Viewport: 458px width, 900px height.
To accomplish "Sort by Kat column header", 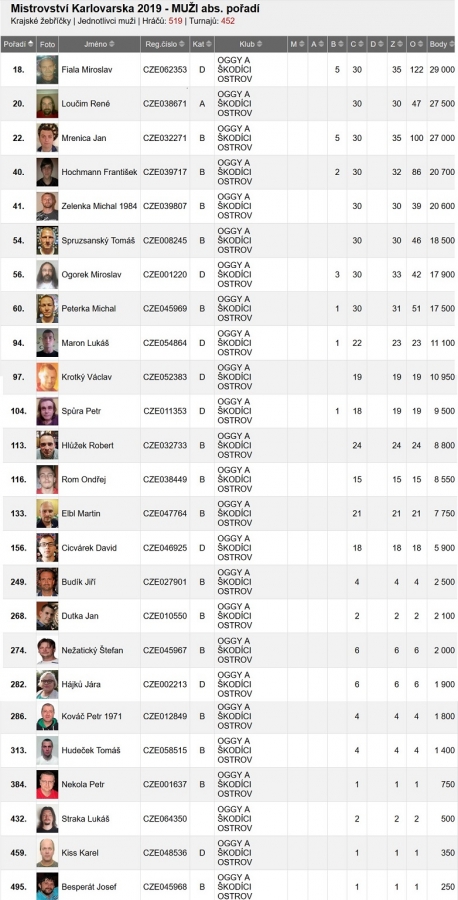I will [x=202, y=44].
